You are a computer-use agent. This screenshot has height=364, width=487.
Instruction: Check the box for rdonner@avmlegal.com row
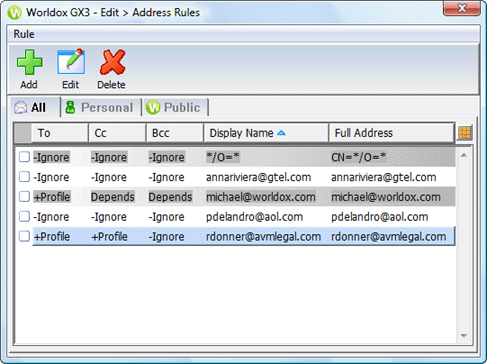pyautogui.click(x=24, y=236)
